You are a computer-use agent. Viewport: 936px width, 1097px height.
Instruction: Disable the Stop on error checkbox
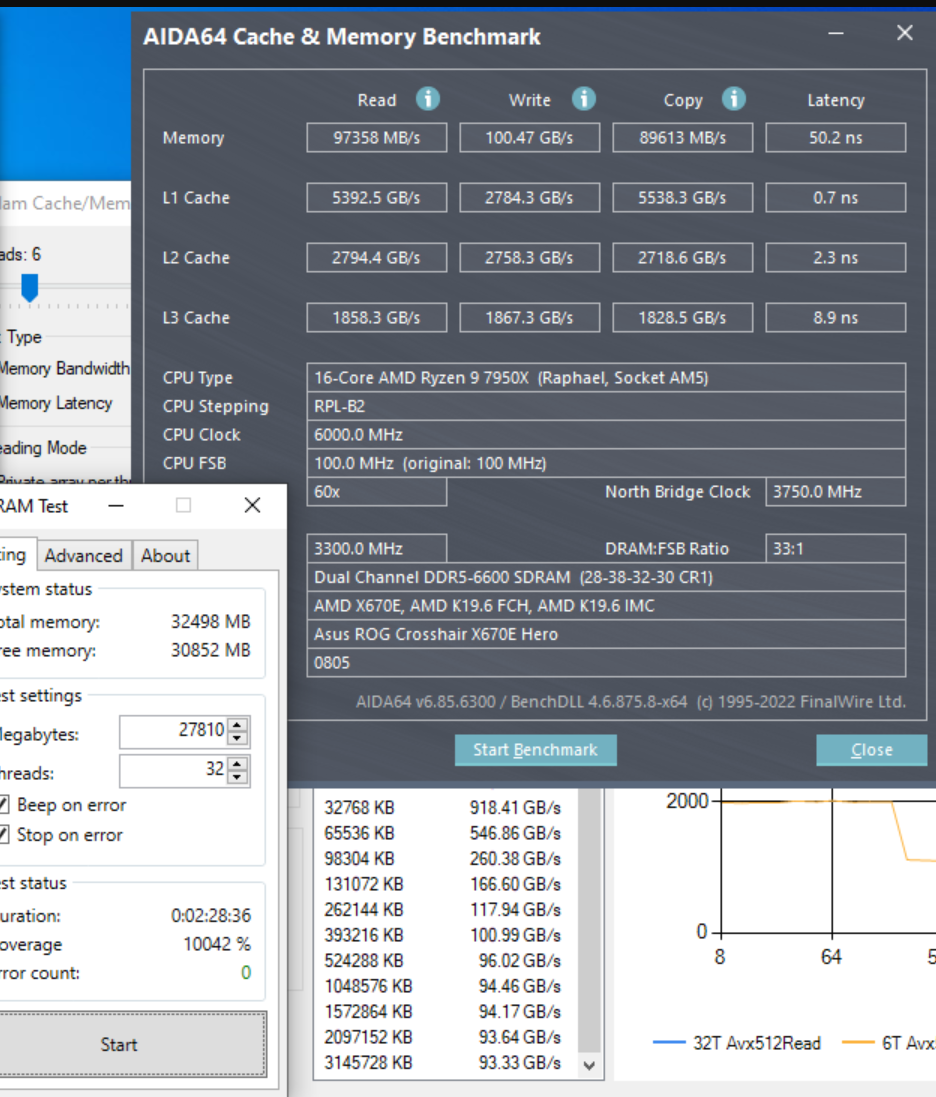tap(5, 835)
